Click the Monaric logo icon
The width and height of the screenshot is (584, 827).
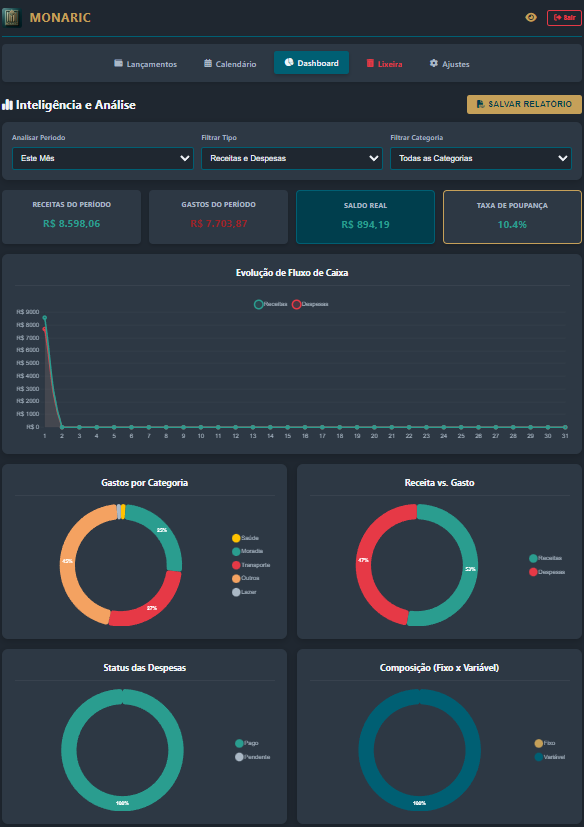tap(12, 17)
